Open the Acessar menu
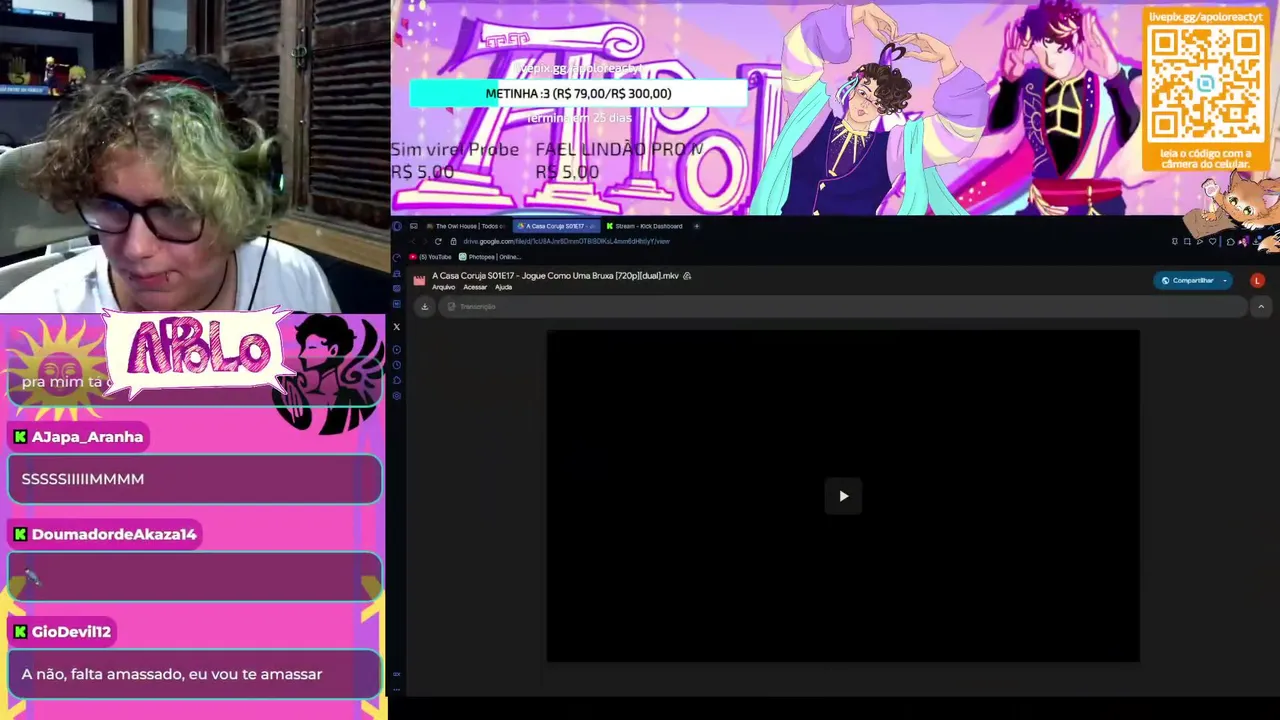1280x720 pixels. 475,287
